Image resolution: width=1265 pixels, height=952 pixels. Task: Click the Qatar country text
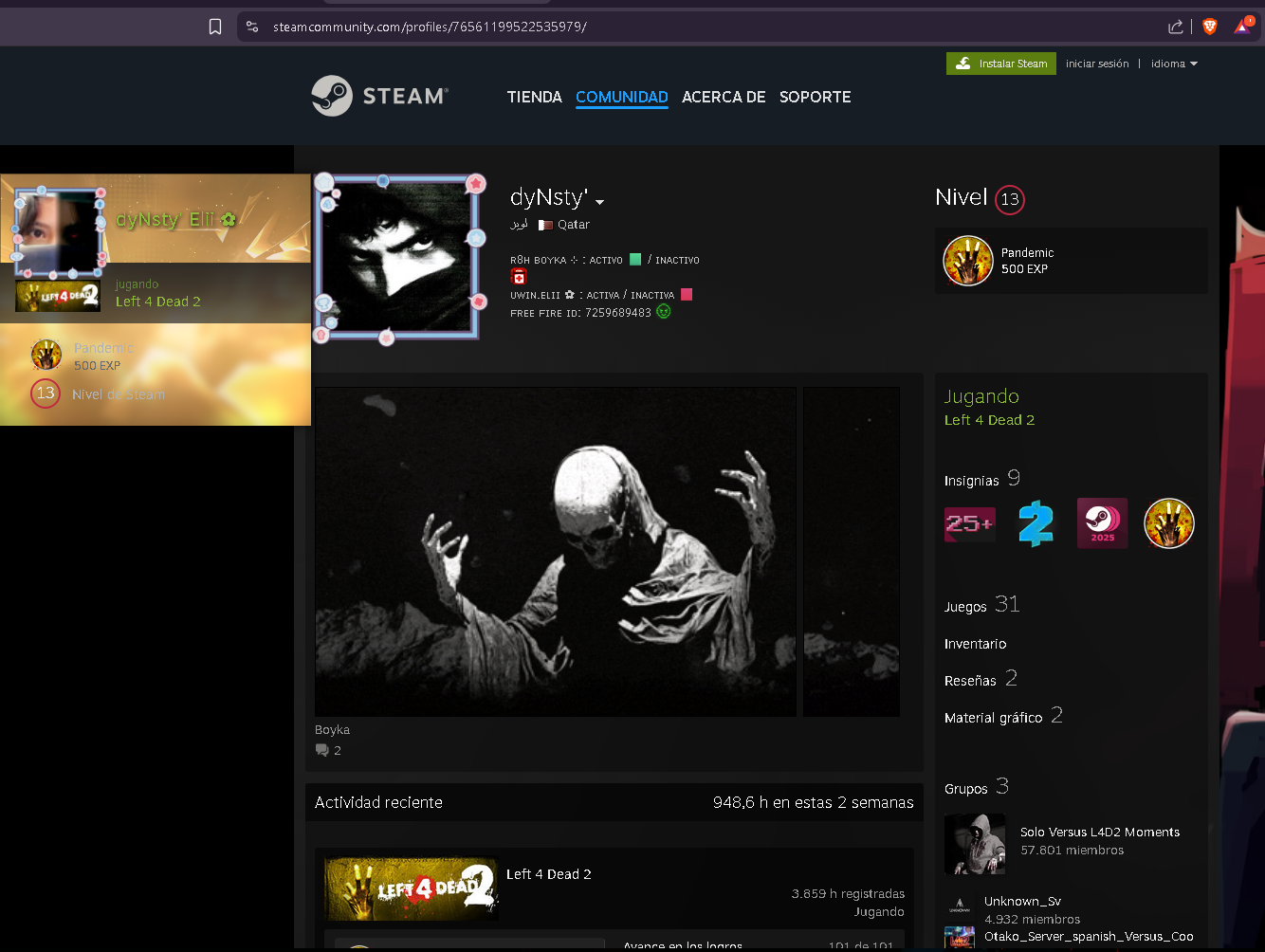(x=574, y=225)
